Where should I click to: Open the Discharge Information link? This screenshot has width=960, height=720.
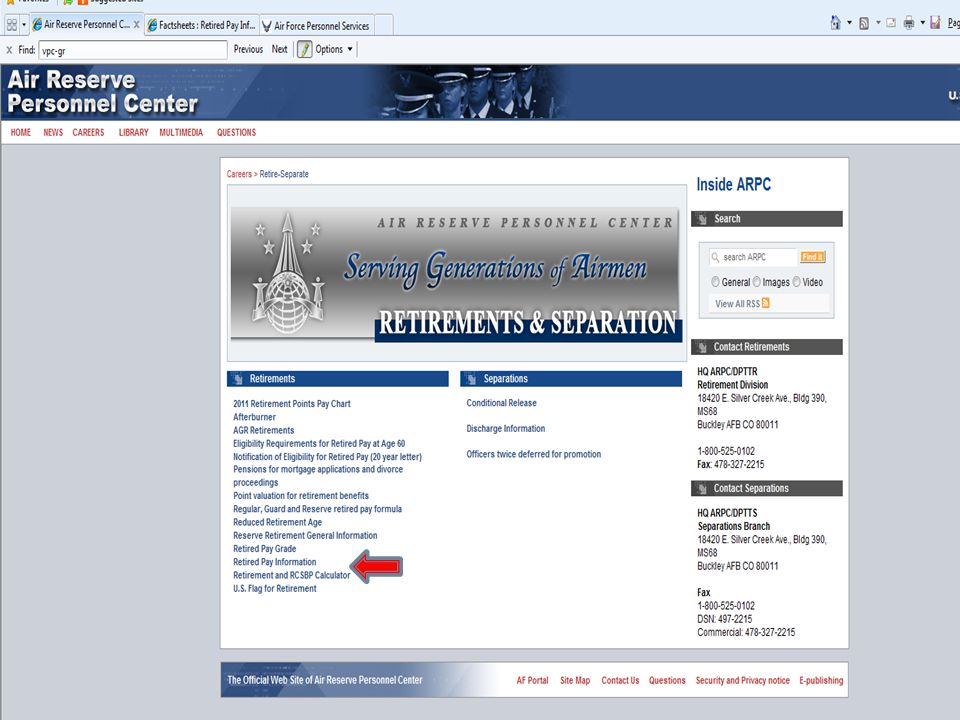[506, 429]
